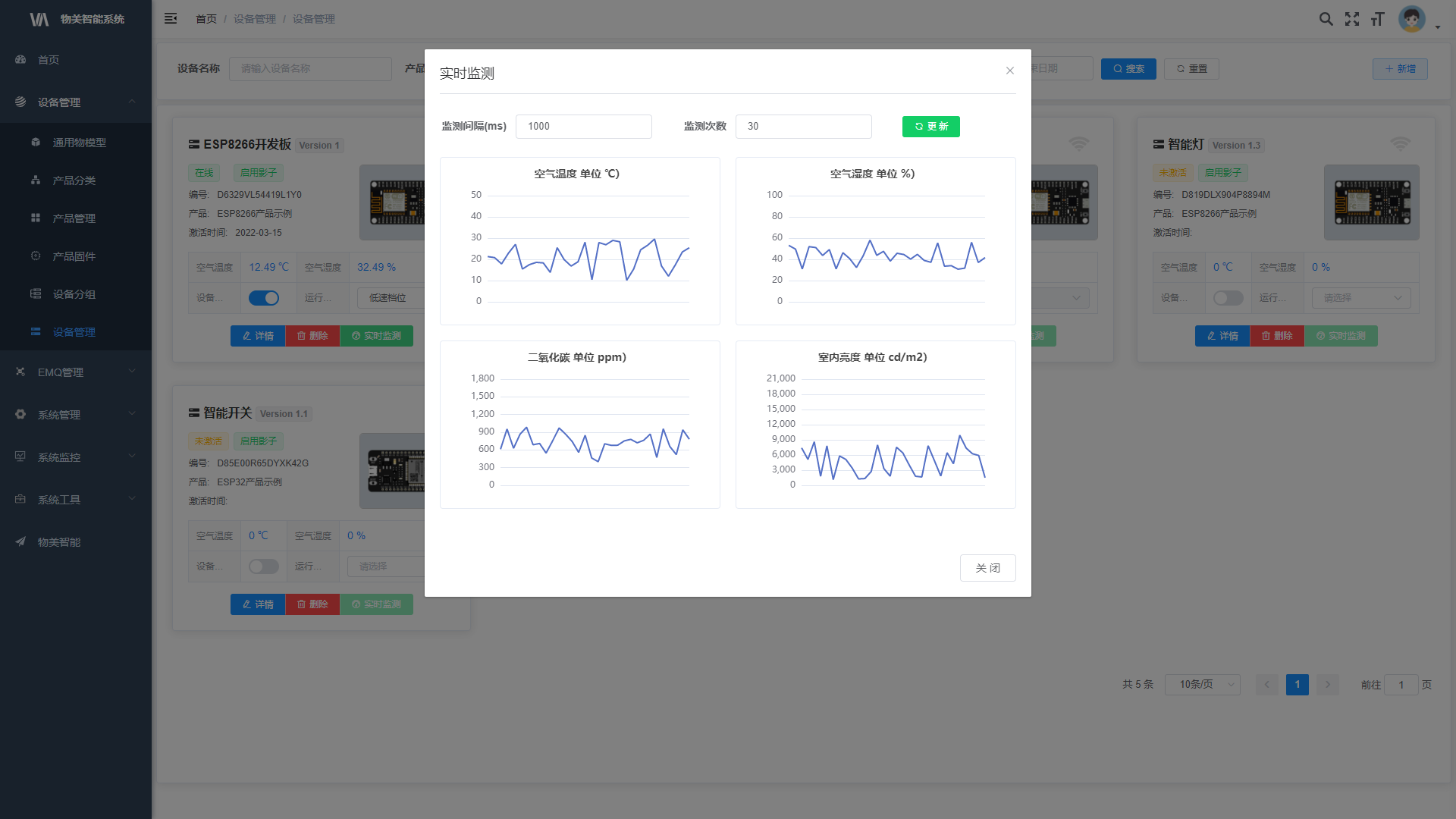Screen dimensions: 1456x819
Task: Toggle 智能开关 device status switch
Action: point(264,566)
